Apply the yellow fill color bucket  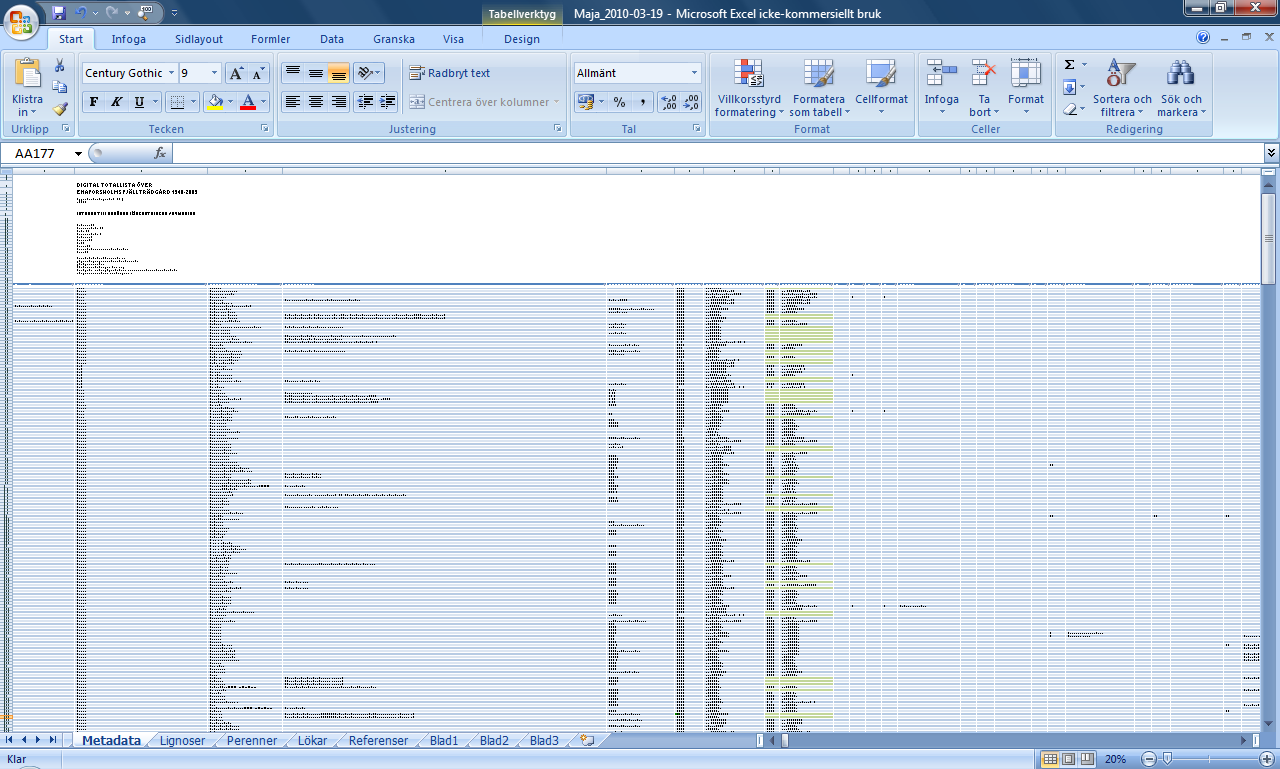click(215, 102)
